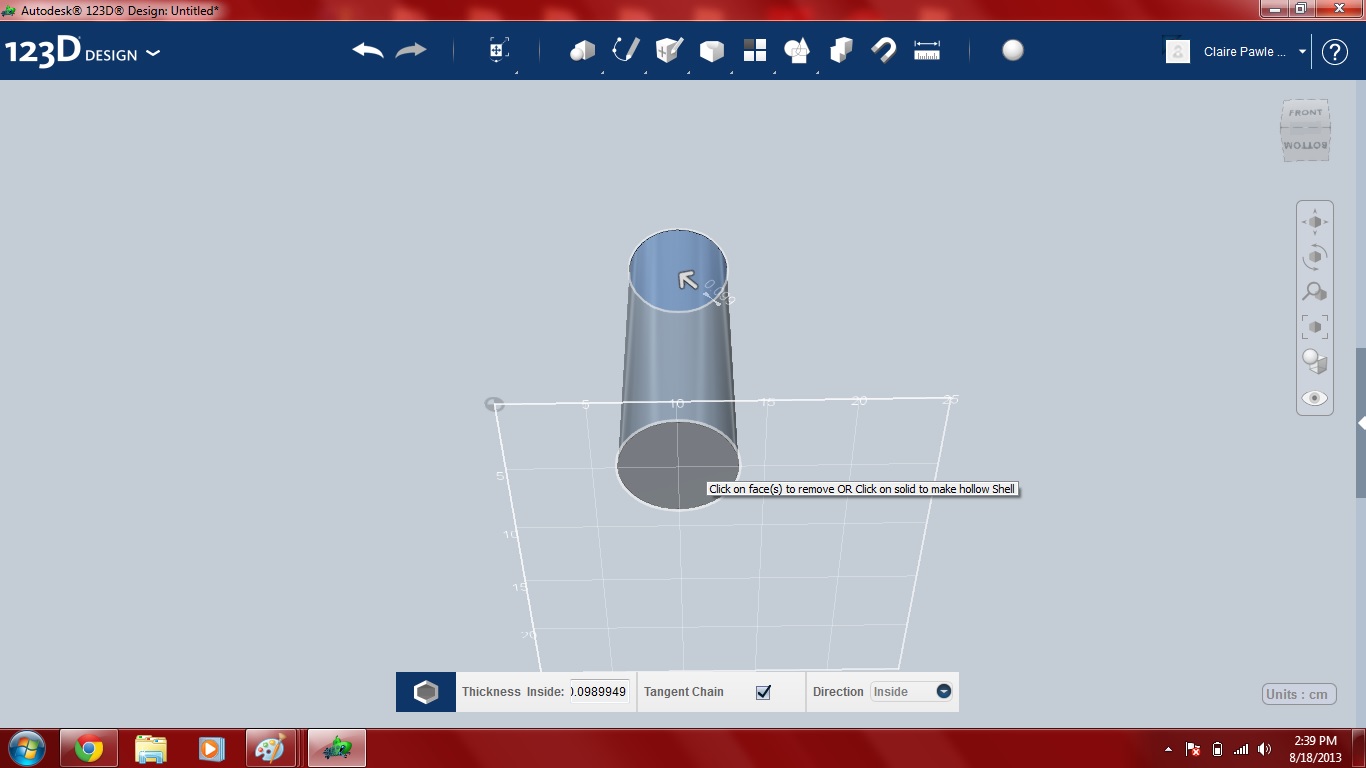Click the Zoom magnifier icon
The width and height of the screenshot is (1366, 768).
click(x=1315, y=292)
